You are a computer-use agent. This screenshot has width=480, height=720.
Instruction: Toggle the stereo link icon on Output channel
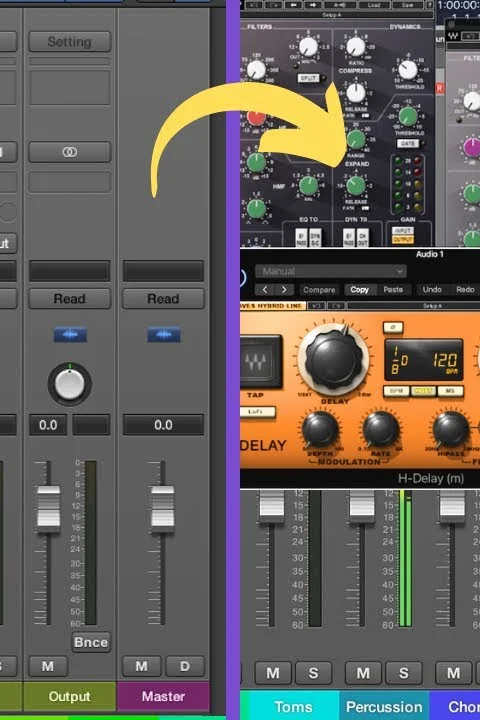tap(69, 152)
